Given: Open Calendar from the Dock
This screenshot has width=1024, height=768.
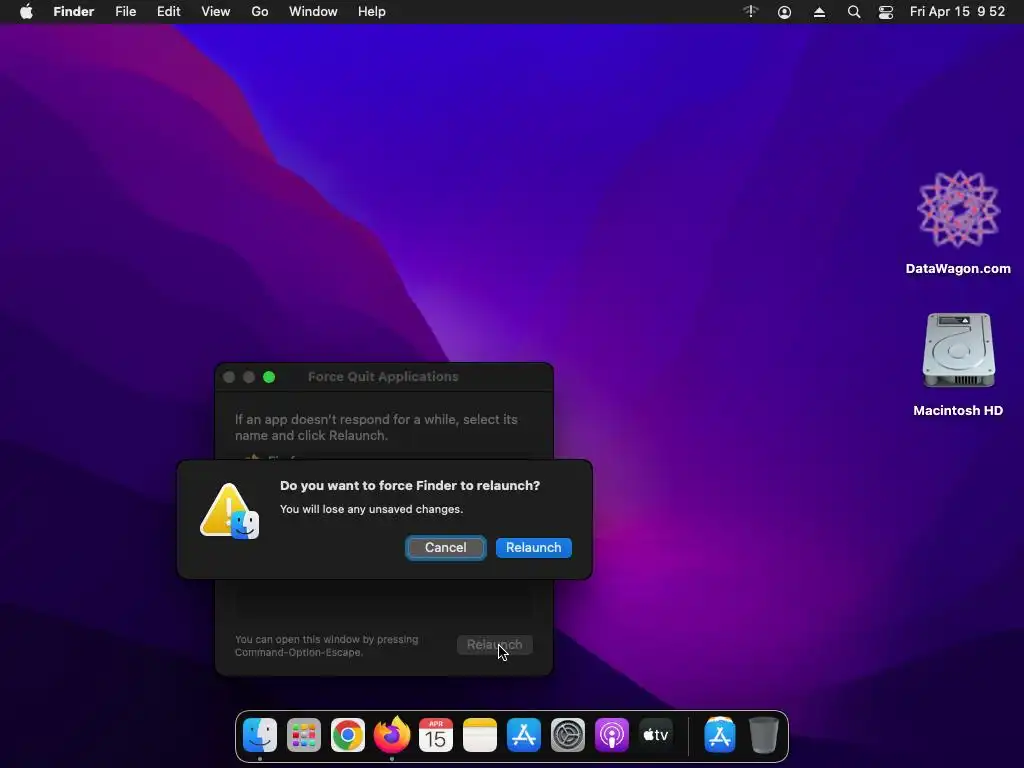Looking at the screenshot, I should [x=436, y=735].
